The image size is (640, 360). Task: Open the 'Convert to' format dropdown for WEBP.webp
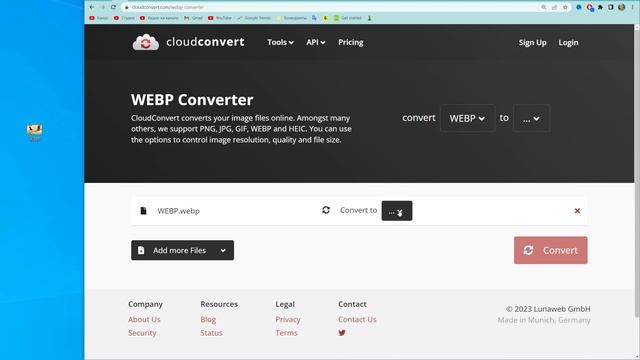pos(397,211)
